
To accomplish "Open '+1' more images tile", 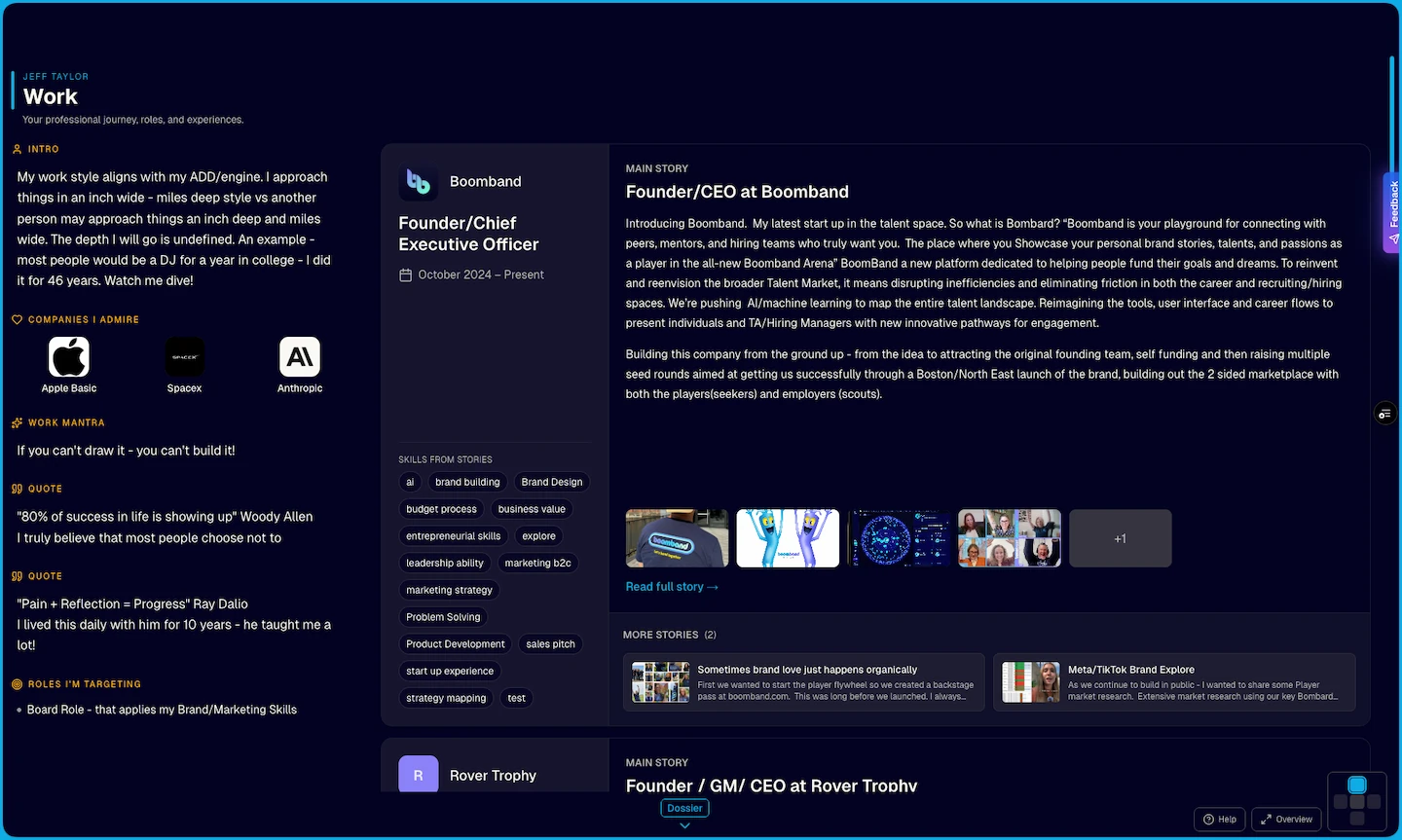I will 1121,538.
